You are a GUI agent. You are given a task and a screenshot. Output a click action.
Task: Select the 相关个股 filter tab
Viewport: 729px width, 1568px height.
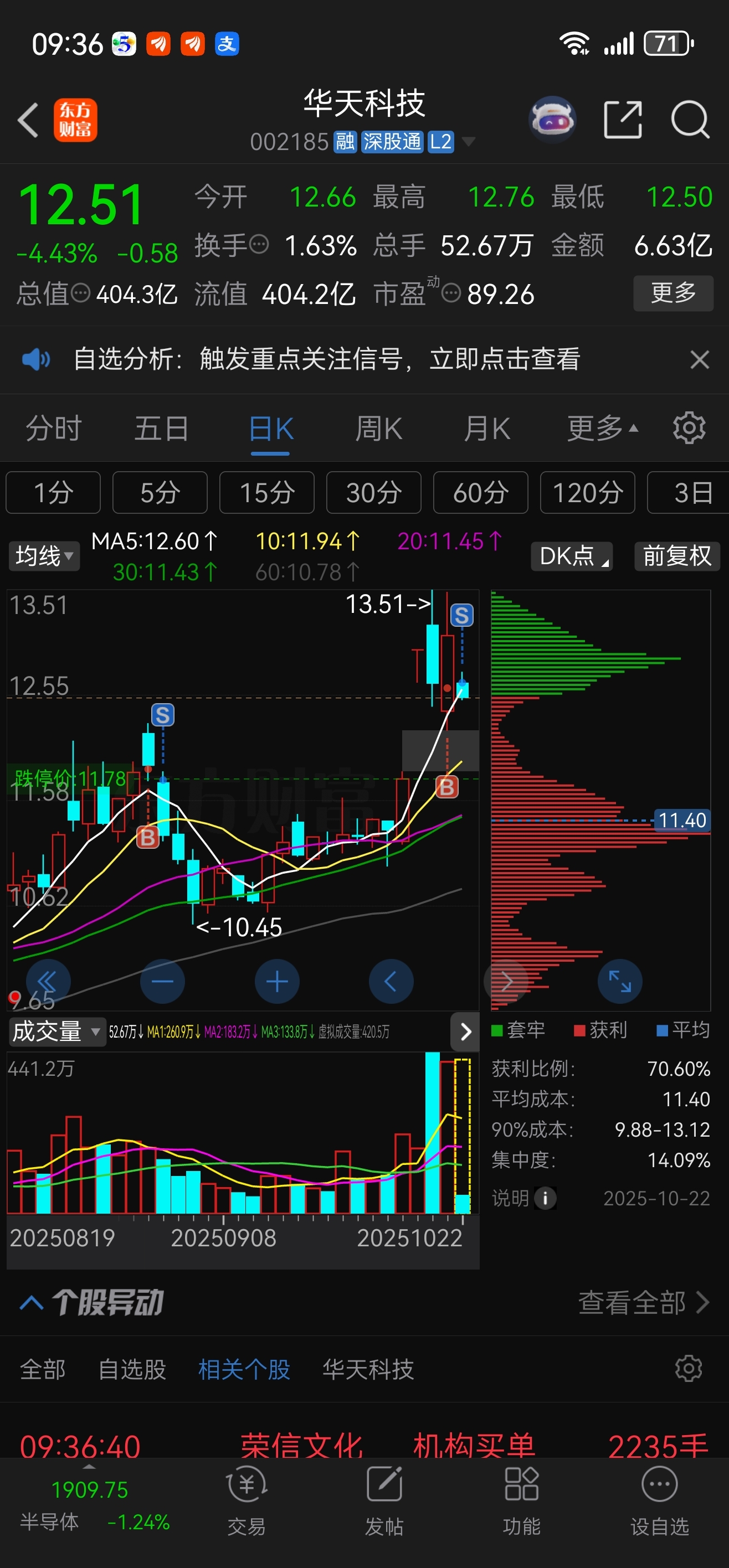pyautogui.click(x=244, y=1370)
